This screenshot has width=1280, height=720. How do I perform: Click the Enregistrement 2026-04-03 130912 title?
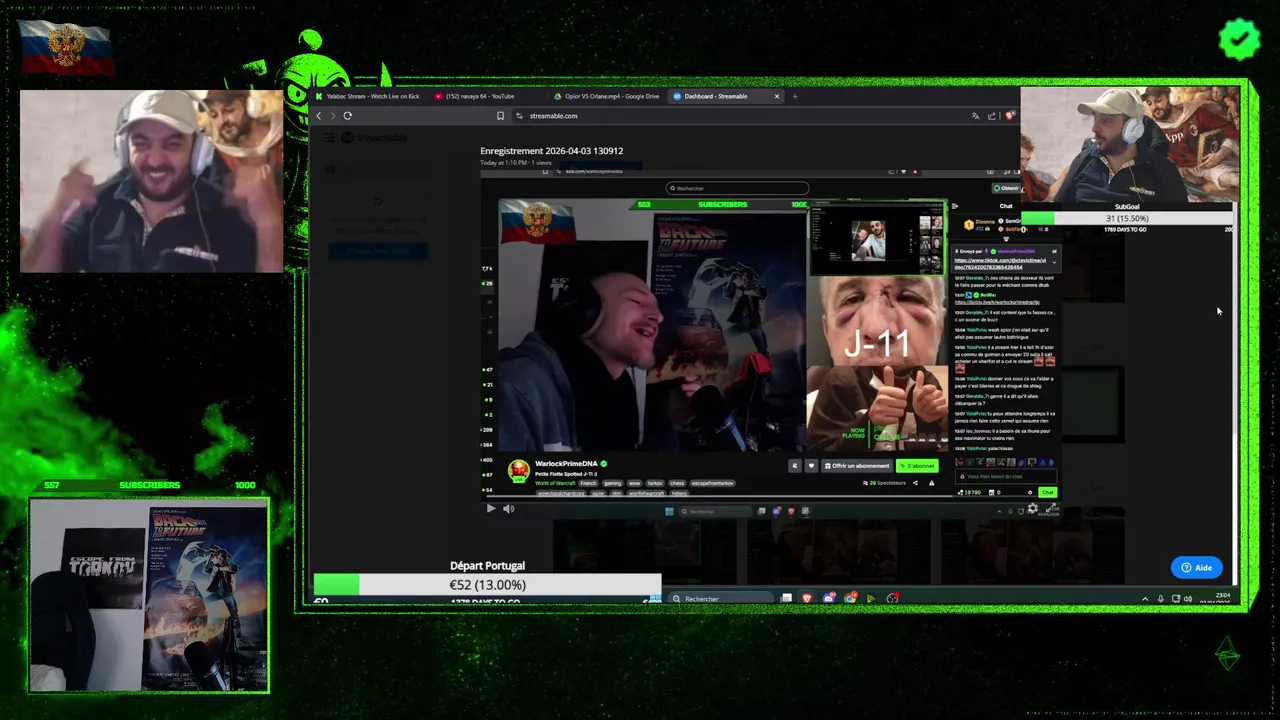click(x=551, y=151)
